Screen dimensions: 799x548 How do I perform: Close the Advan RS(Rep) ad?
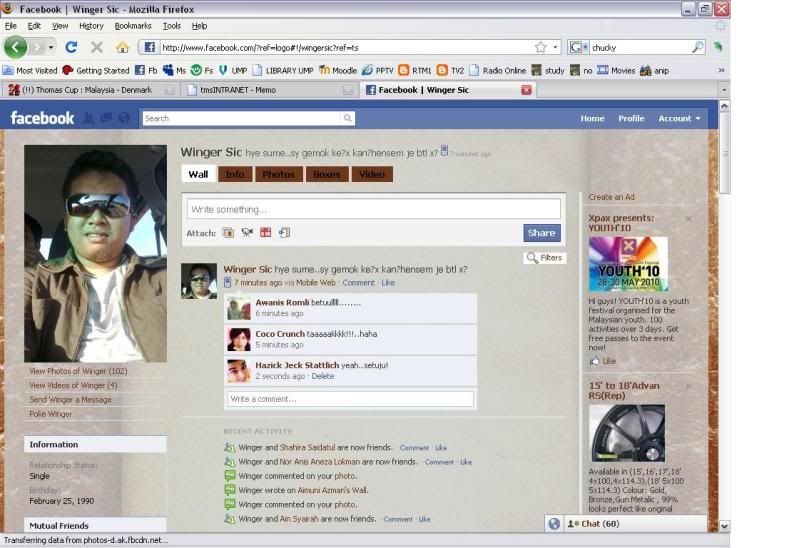coord(688,386)
